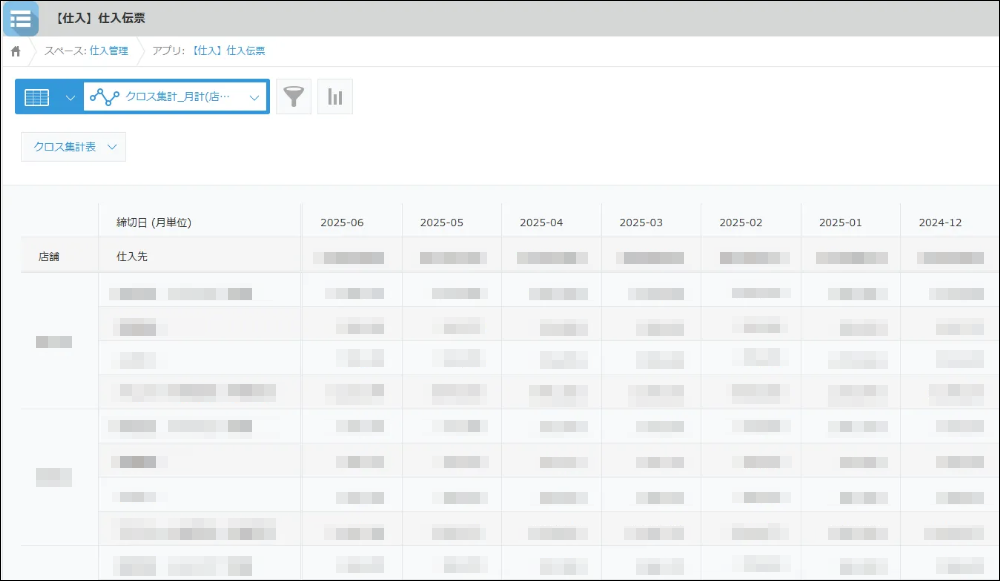
Task: Click the 2025-05 column header
Action: tap(441, 222)
